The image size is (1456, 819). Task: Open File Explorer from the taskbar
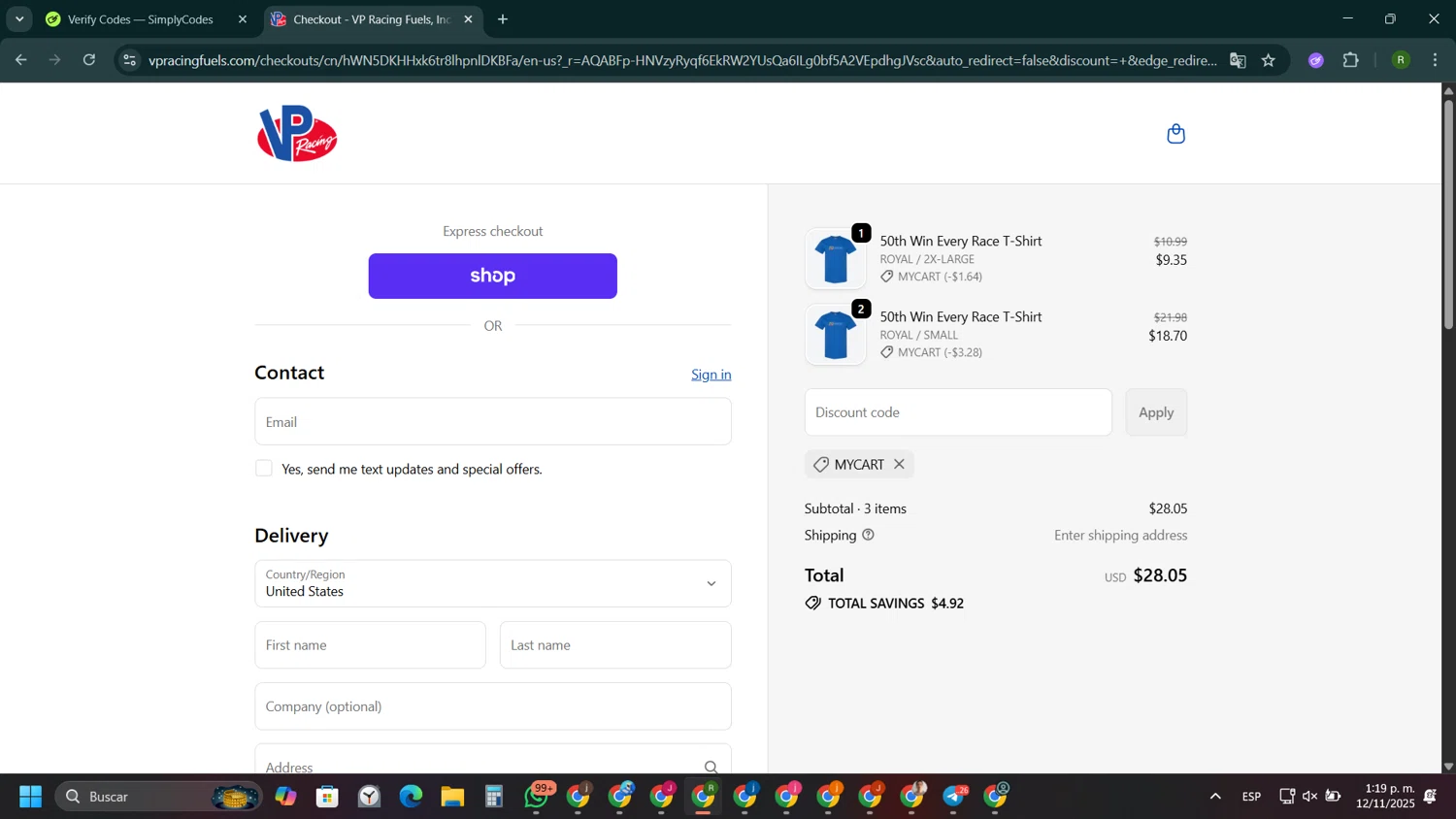pos(452,797)
